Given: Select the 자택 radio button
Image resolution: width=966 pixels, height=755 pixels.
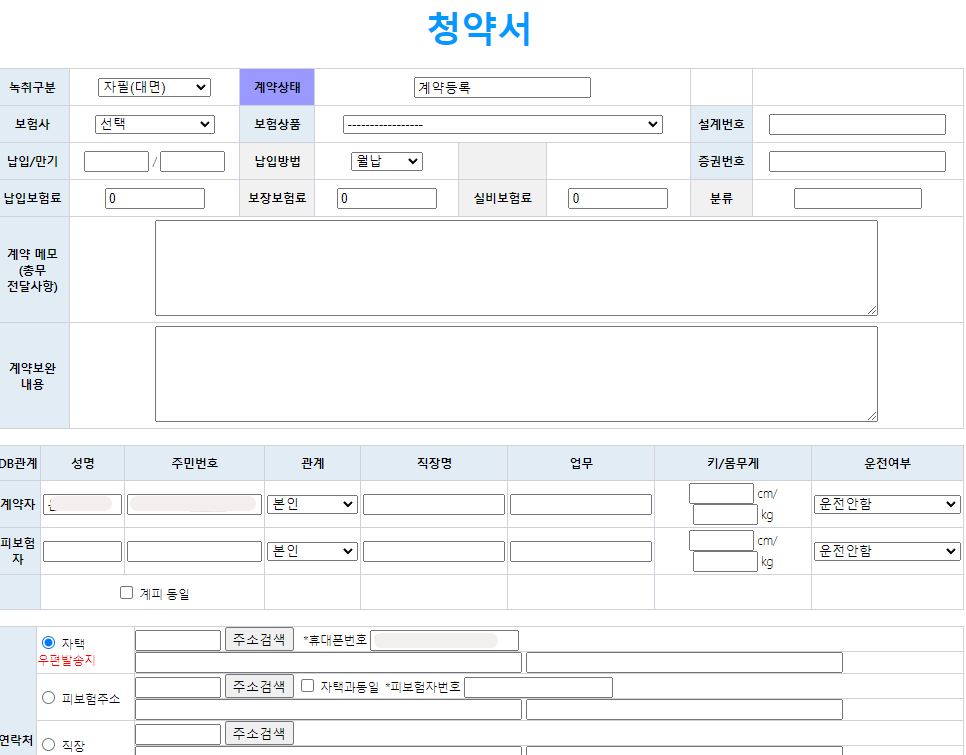Looking at the screenshot, I should coord(48,642).
